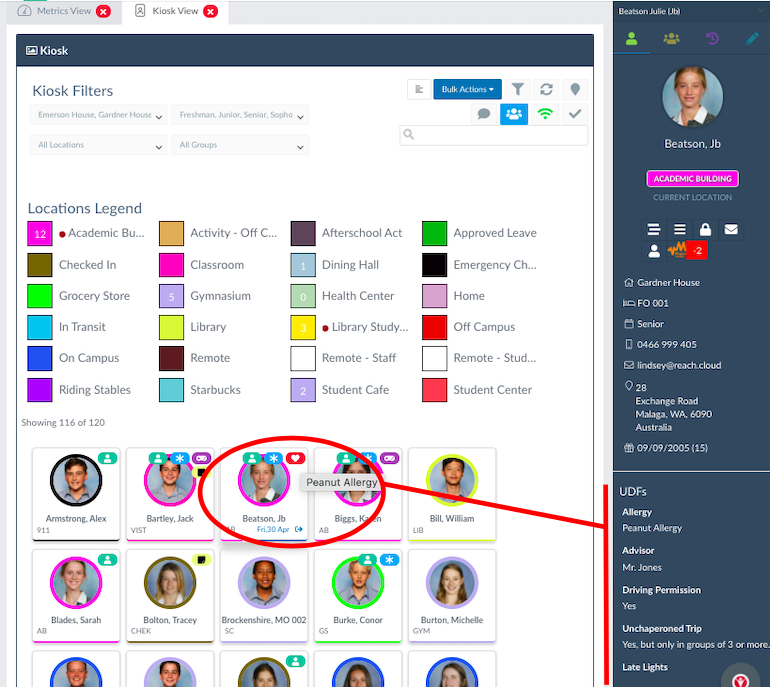Click the Beatson Jb profile photo in side panel

[x=692, y=97]
